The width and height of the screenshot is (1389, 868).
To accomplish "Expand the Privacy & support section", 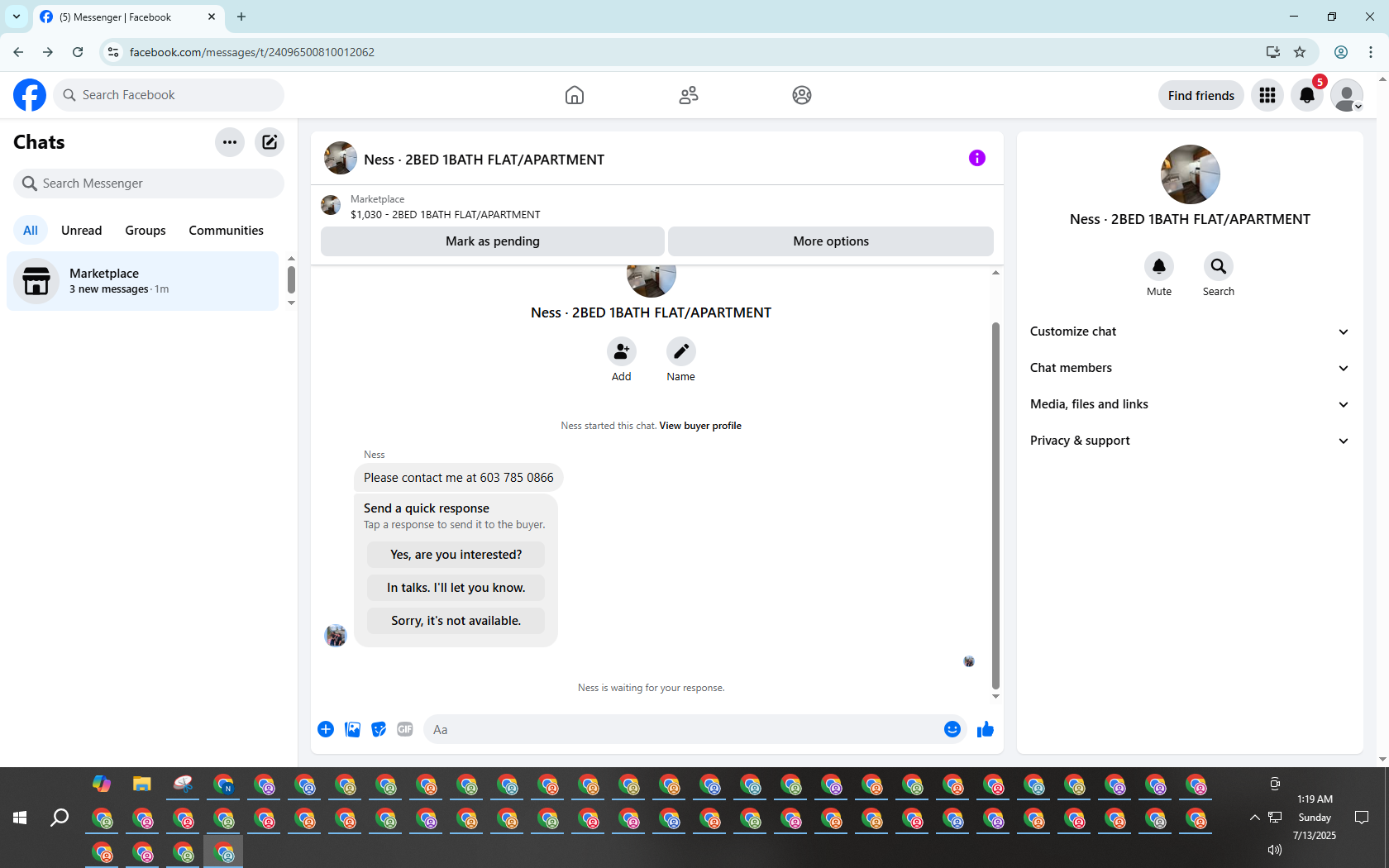I will click(x=1190, y=441).
